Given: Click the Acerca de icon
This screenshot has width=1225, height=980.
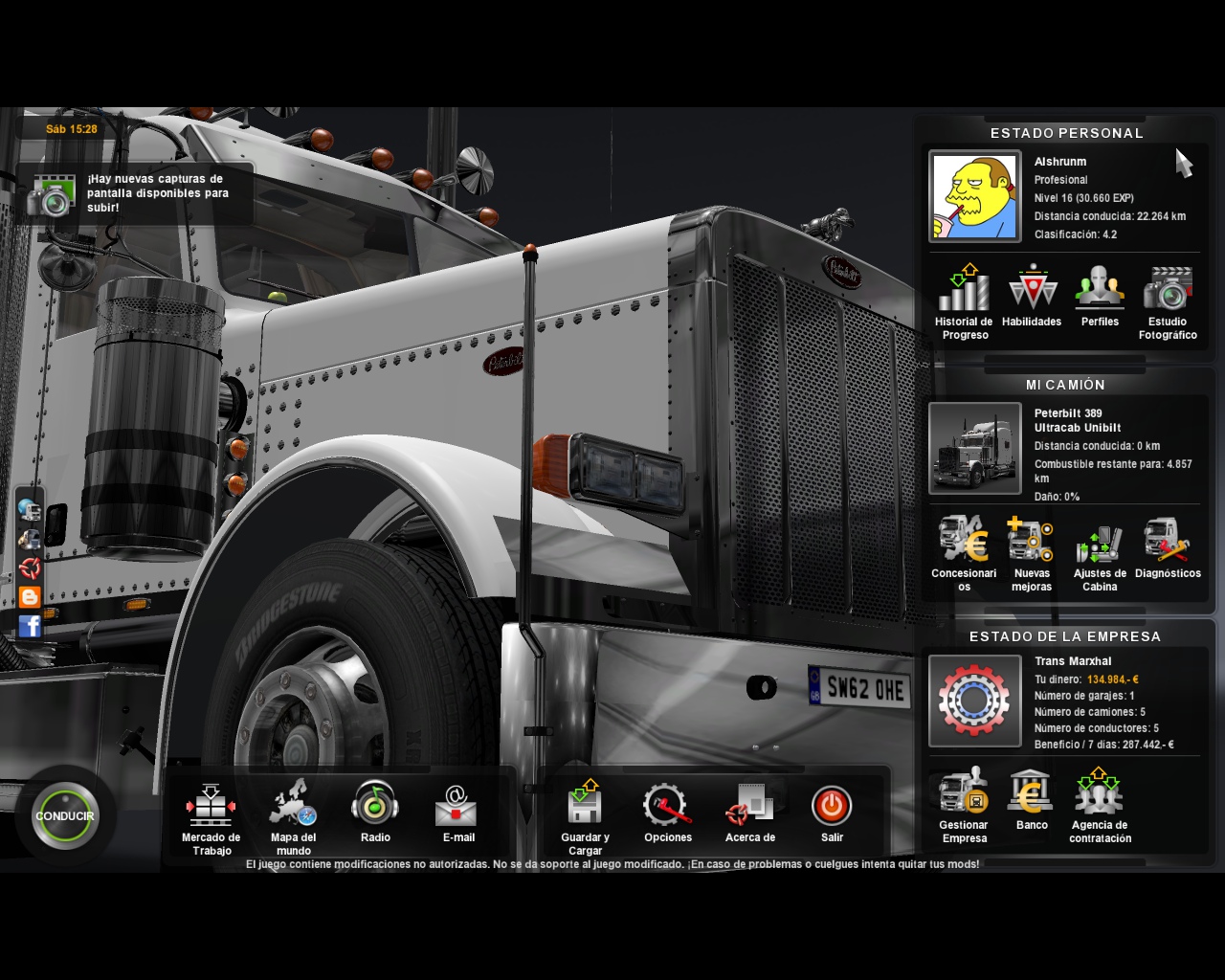Looking at the screenshot, I should pyautogui.click(x=749, y=807).
